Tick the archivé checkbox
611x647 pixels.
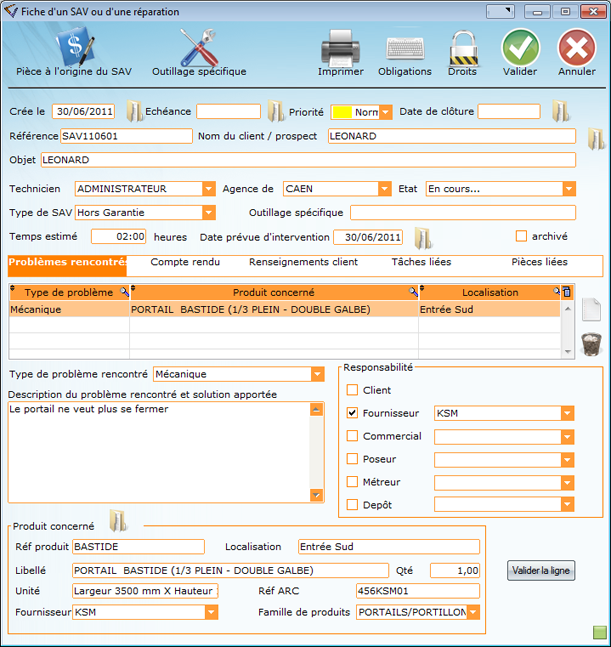click(521, 236)
